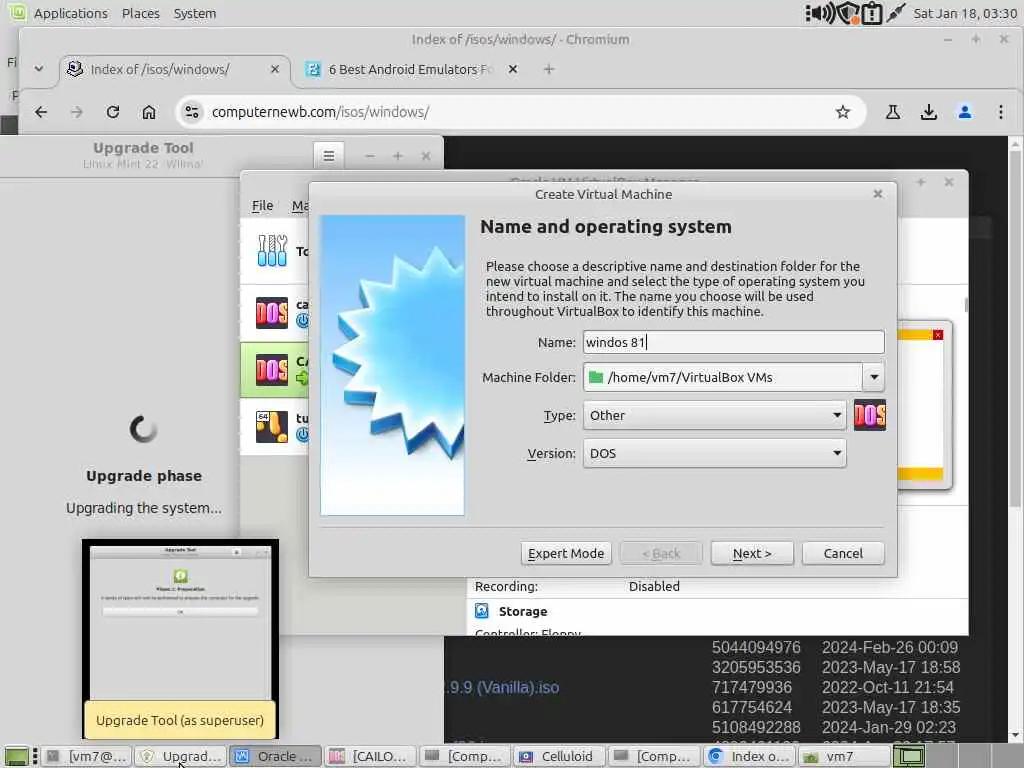1024x768 pixels.
Task: Click the DOS OS type icon beside Type
Action: [x=870, y=415]
